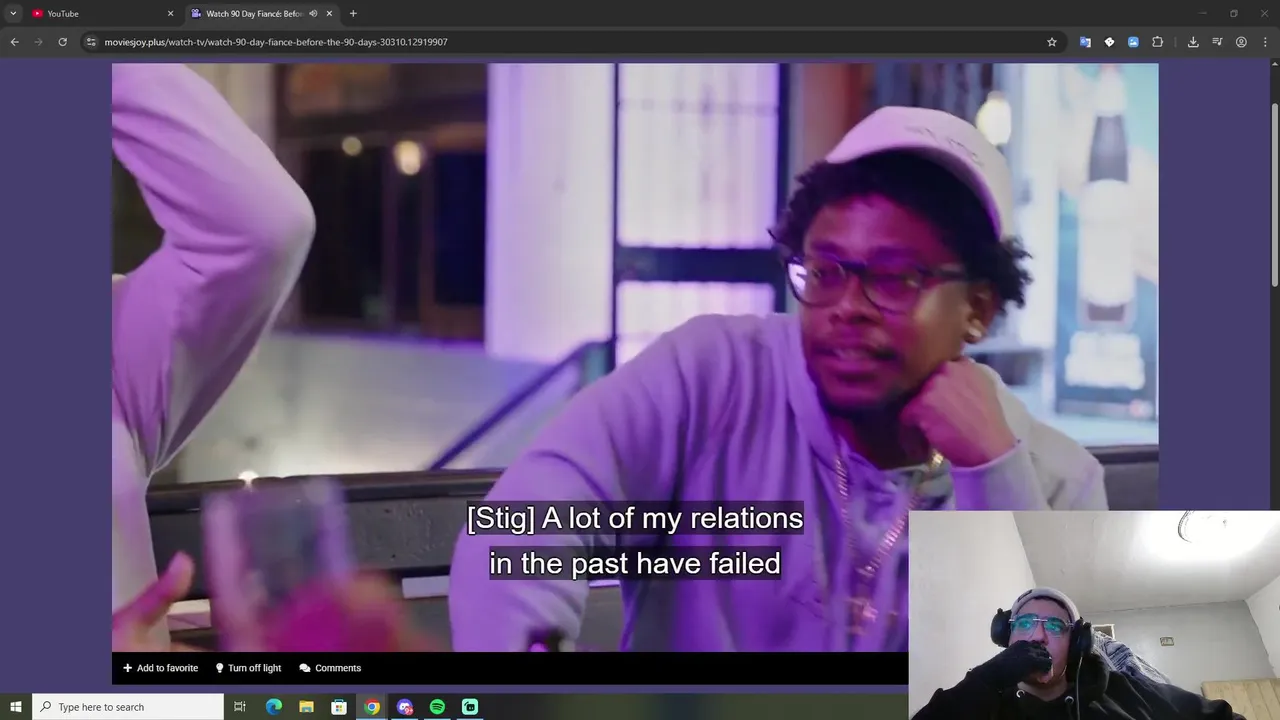Click the Type here to search box
Screen dimensions: 1280x720
[x=128, y=707]
